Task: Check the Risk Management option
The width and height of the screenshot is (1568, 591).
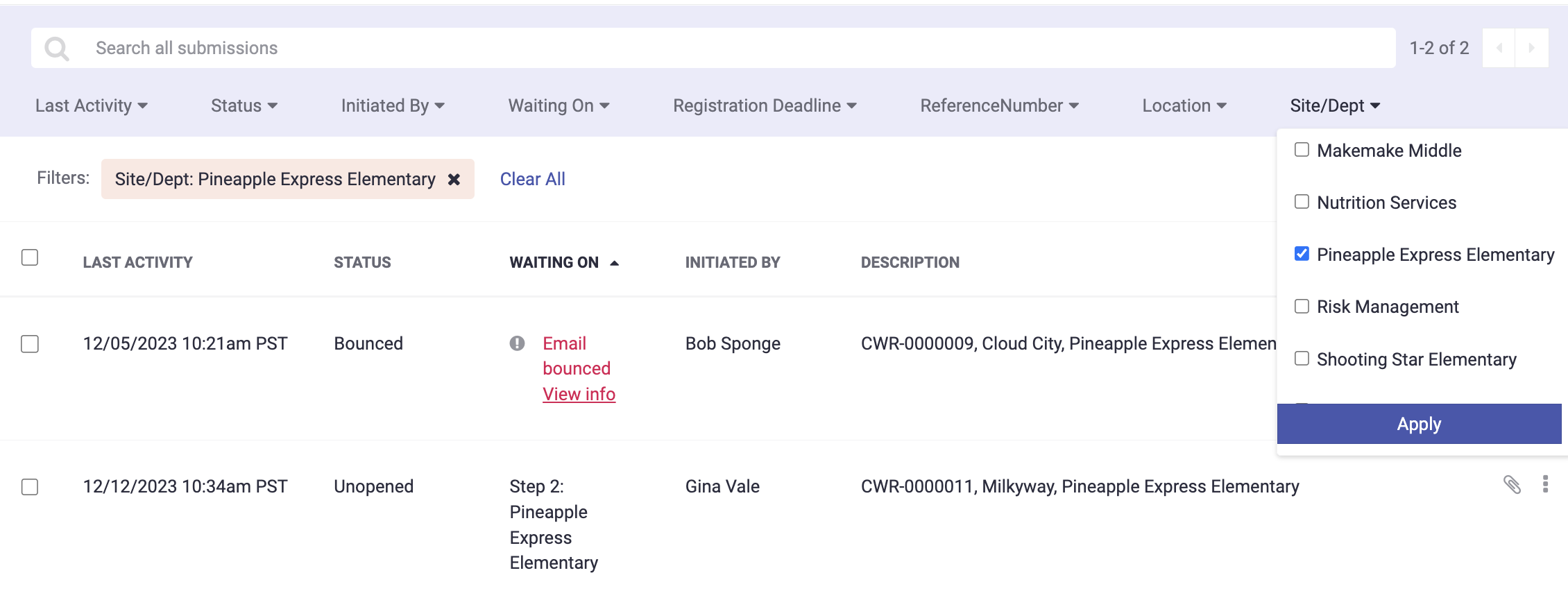Action: click(1302, 307)
